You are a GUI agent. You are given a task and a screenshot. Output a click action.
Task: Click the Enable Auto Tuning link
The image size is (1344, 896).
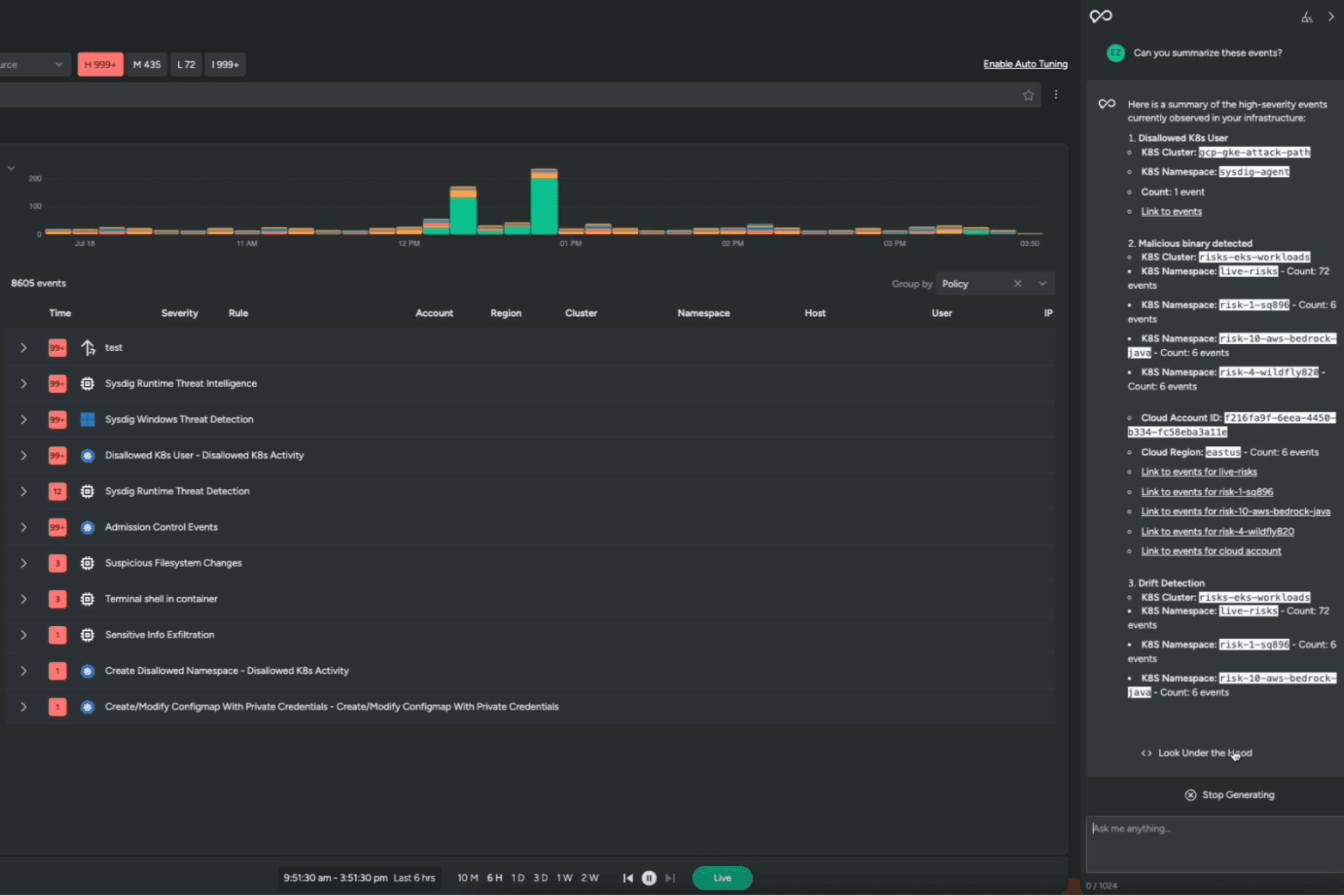pos(1025,64)
